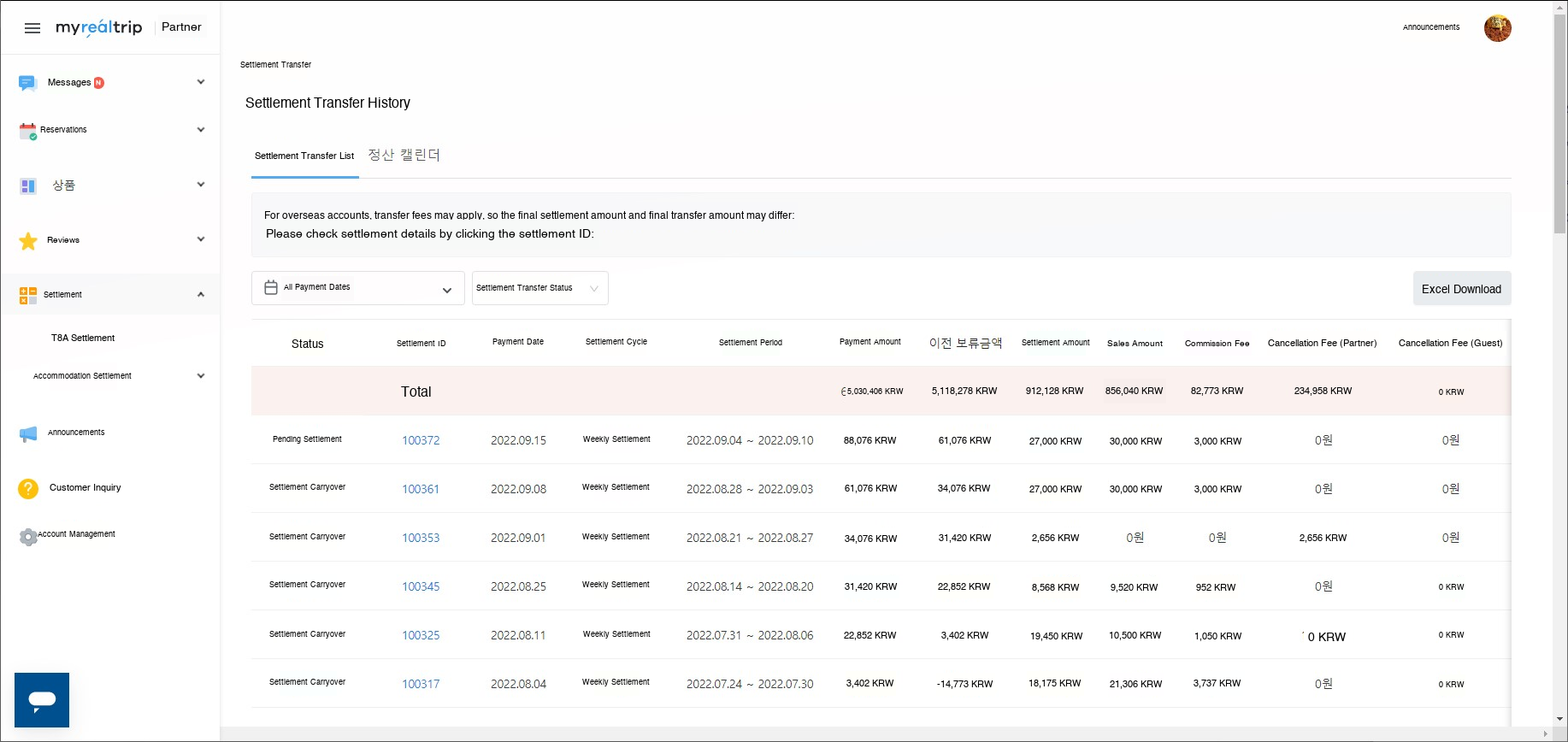This screenshot has height=742, width=1568.
Task: Open the chat support widget
Action: (42, 700)
